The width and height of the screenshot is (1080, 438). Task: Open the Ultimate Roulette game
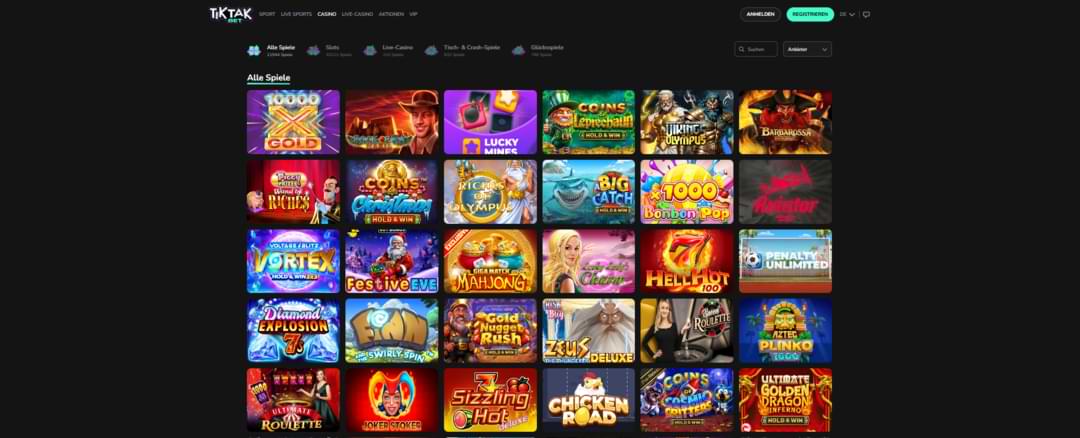[x=293, y=400]
